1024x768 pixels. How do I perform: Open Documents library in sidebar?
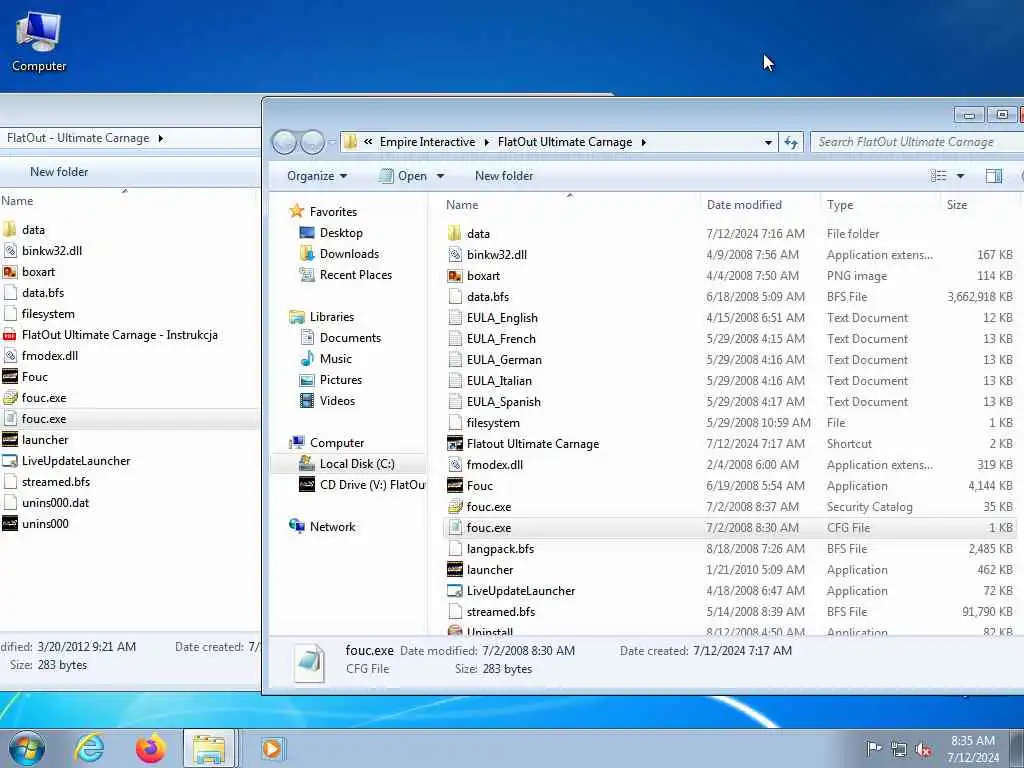(340, 338)
